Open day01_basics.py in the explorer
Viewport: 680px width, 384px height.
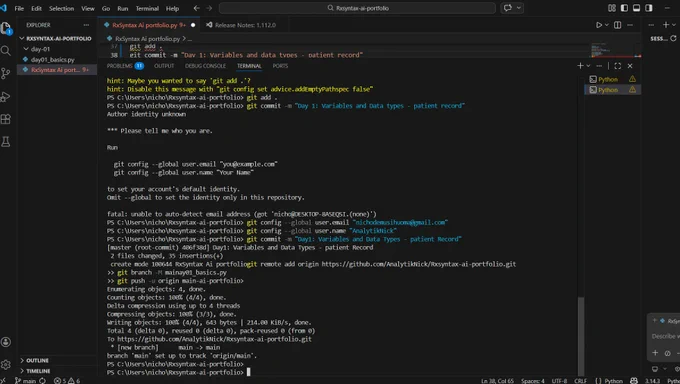click(56, 59)
